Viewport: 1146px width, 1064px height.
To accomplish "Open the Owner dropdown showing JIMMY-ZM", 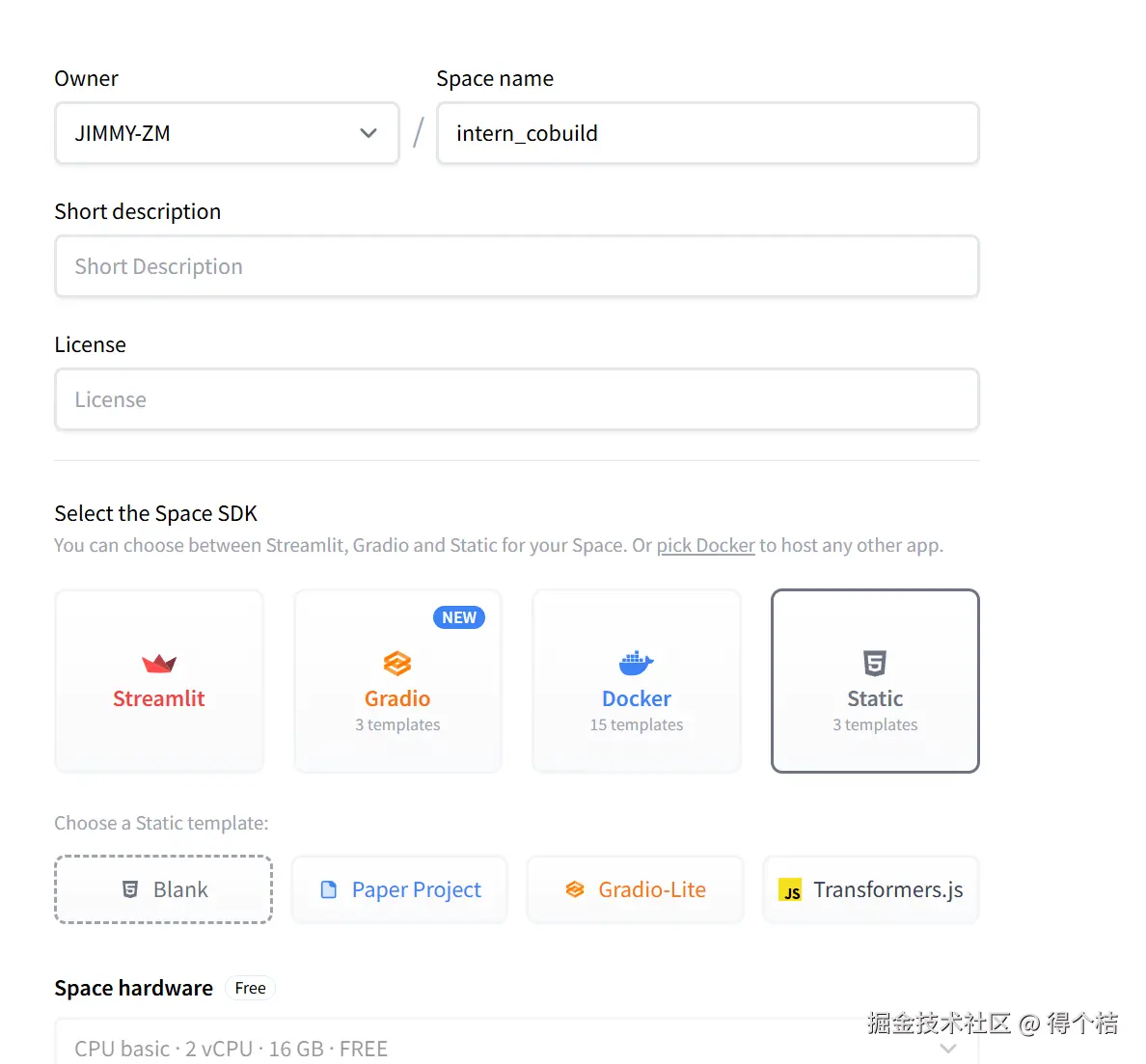I will point(227,133).
